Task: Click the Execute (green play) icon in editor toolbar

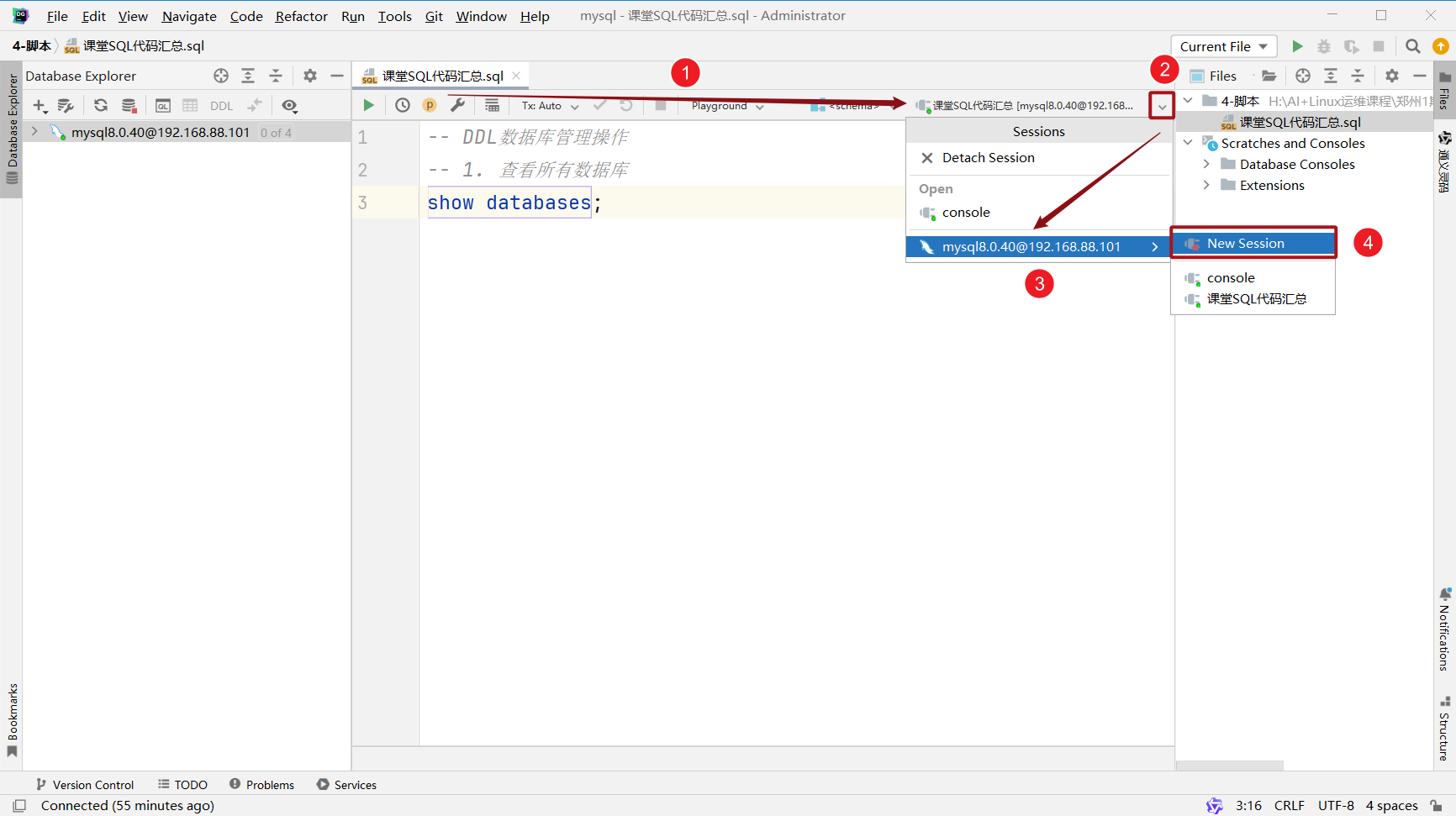Action: click(x=368, y=105)
